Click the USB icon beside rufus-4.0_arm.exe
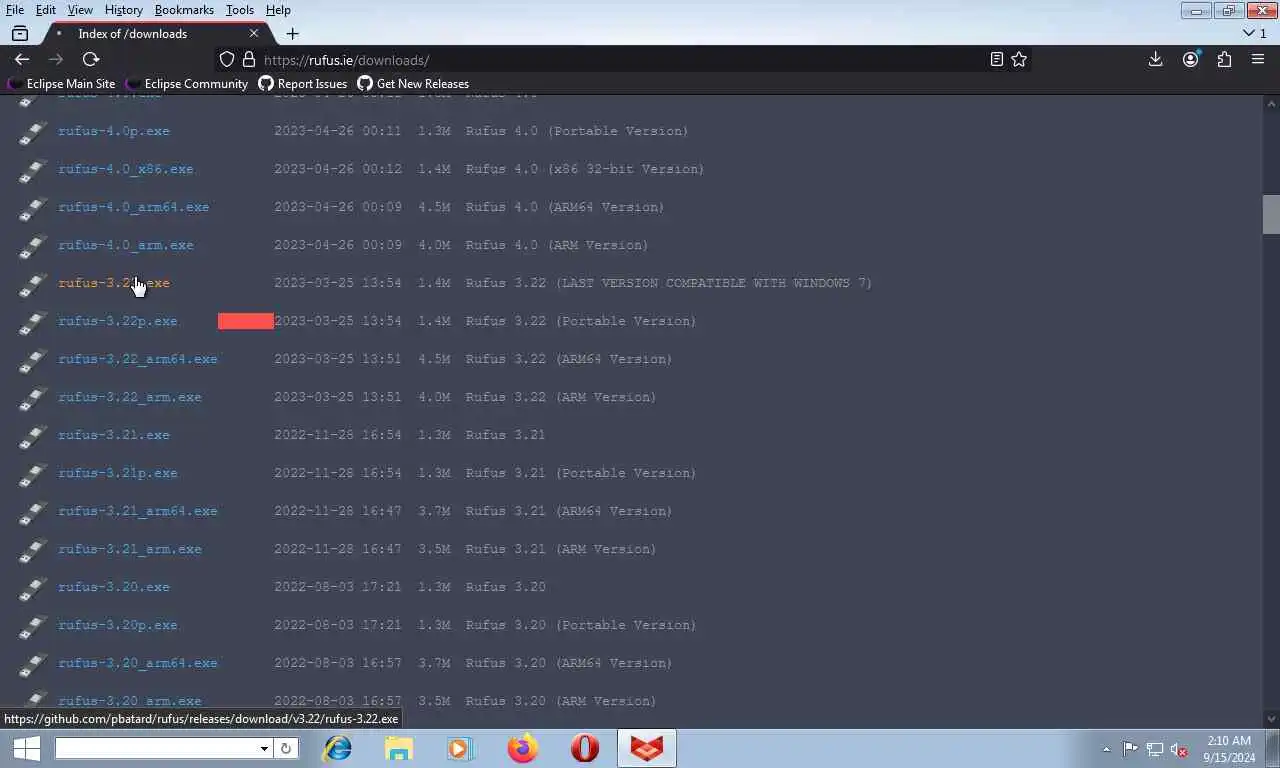The image size is (1280, 768). (x=33, y=247)
